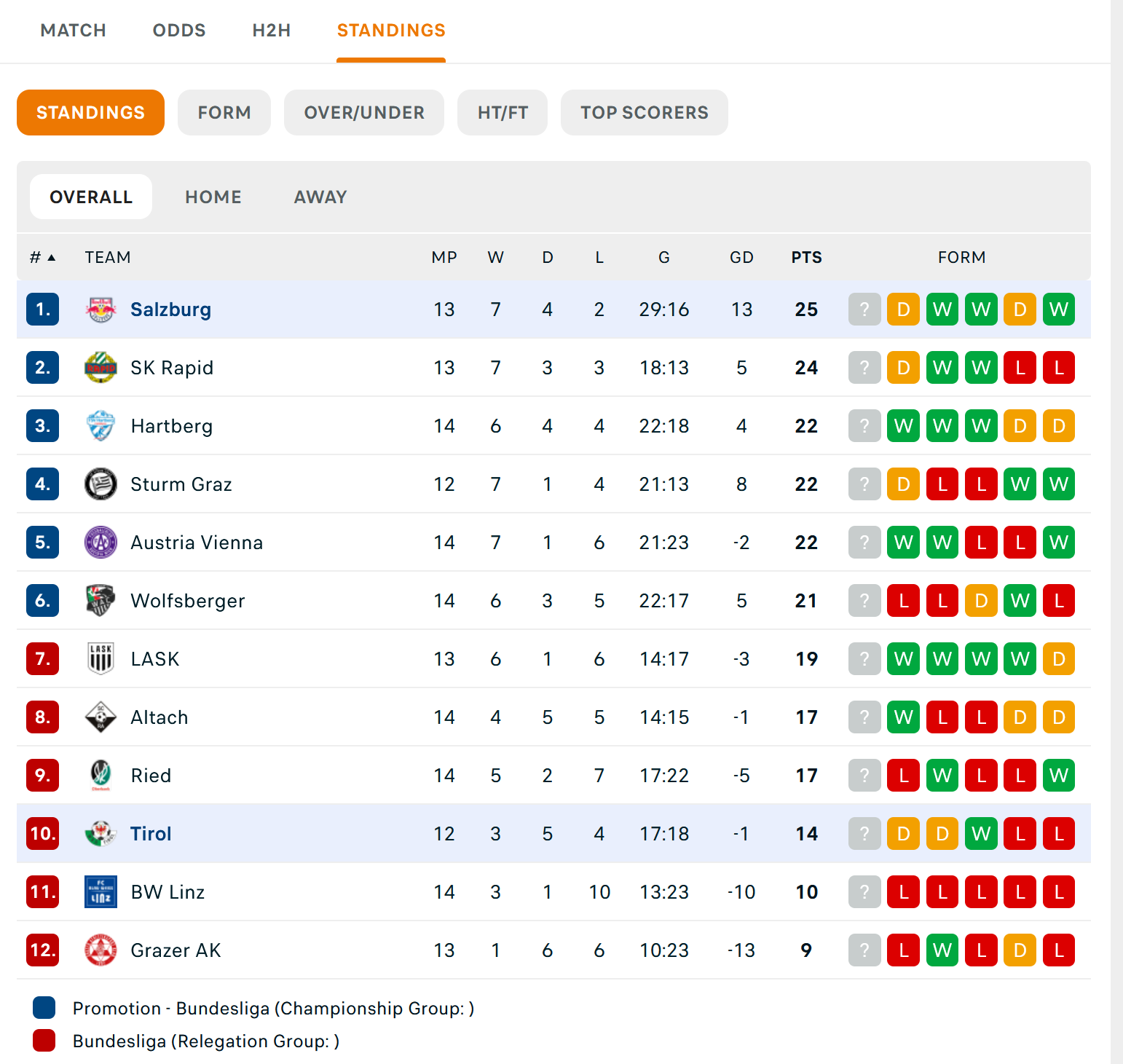Click the Grazer AK red crest
The width and height of the screenshot is (1123, 1064).
coord(101,950)
